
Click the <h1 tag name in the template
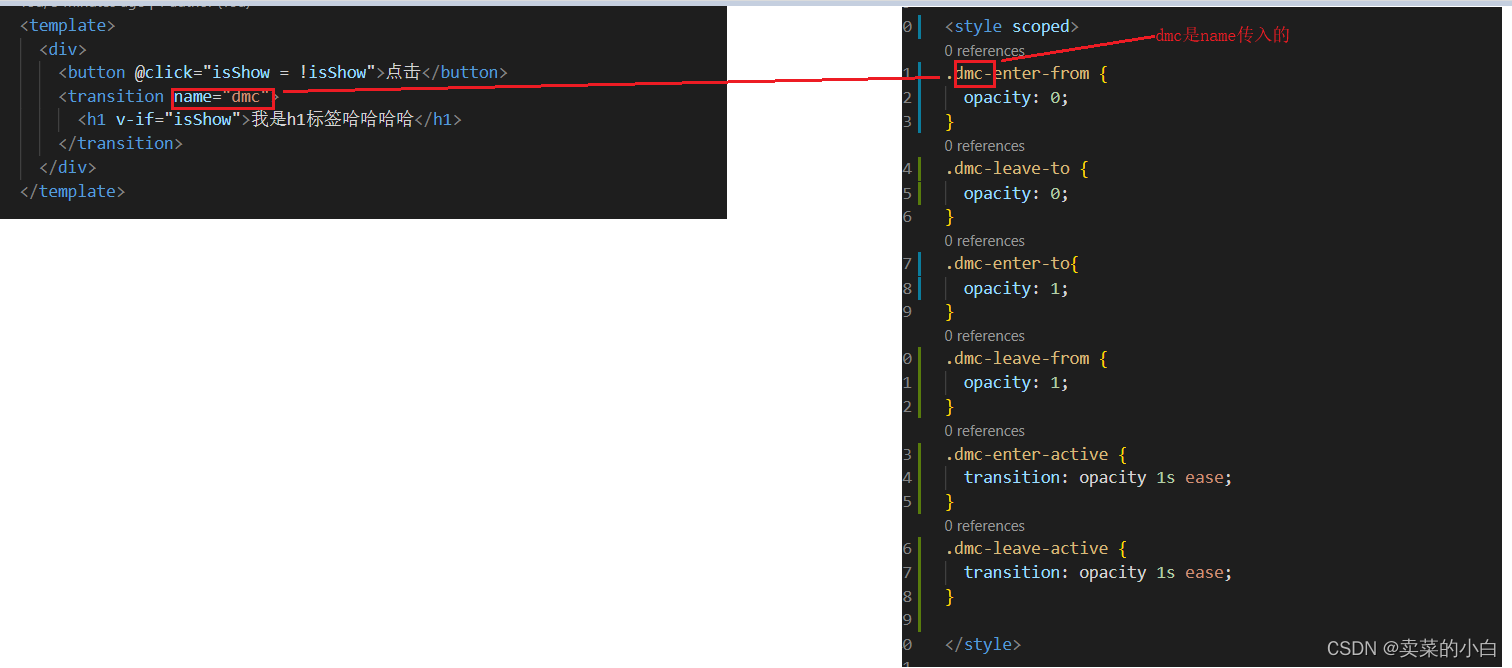(x=92, y=120)
